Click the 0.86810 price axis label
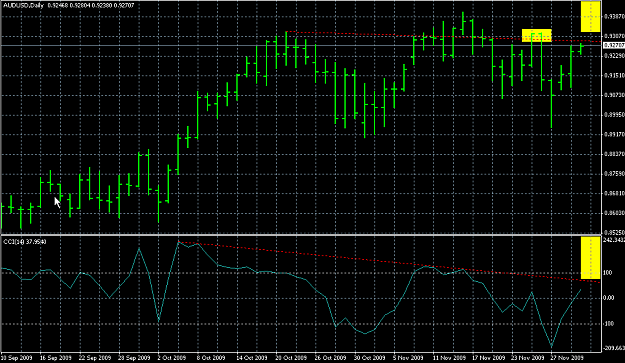 [614, 193]
